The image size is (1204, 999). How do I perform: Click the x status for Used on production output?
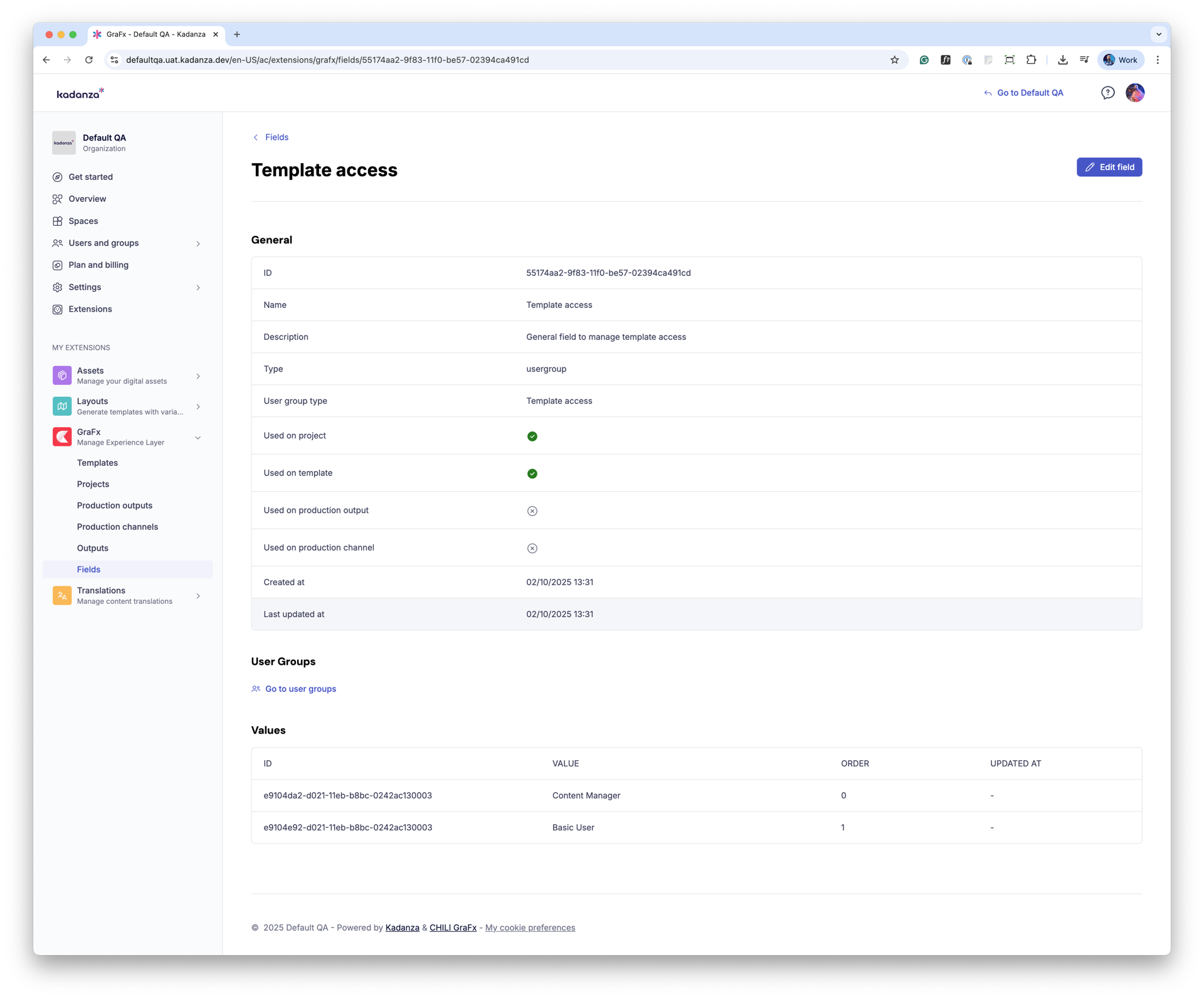[x=532, y=511]
